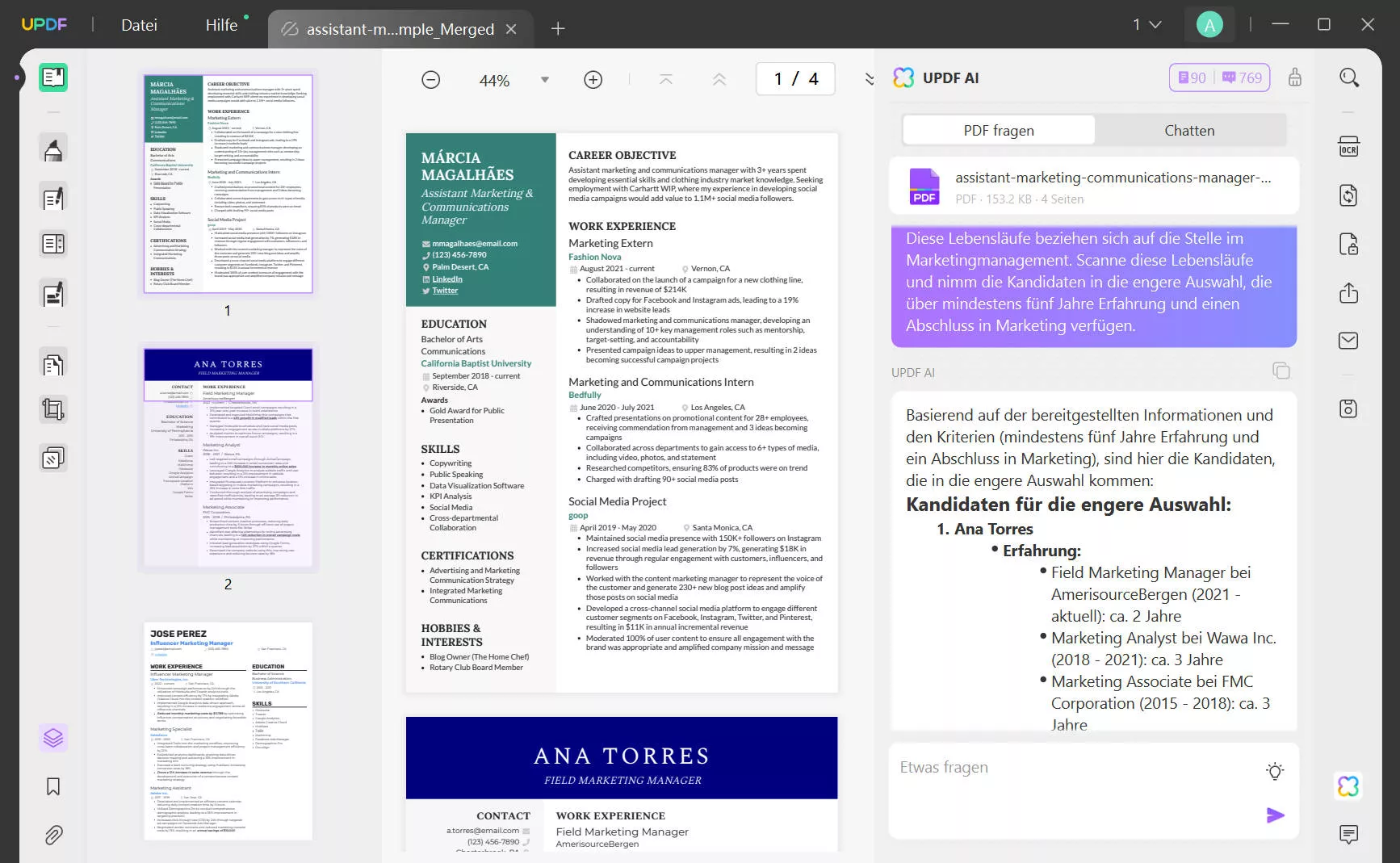
Task: Click the page number input field
Action: (795, 79)
